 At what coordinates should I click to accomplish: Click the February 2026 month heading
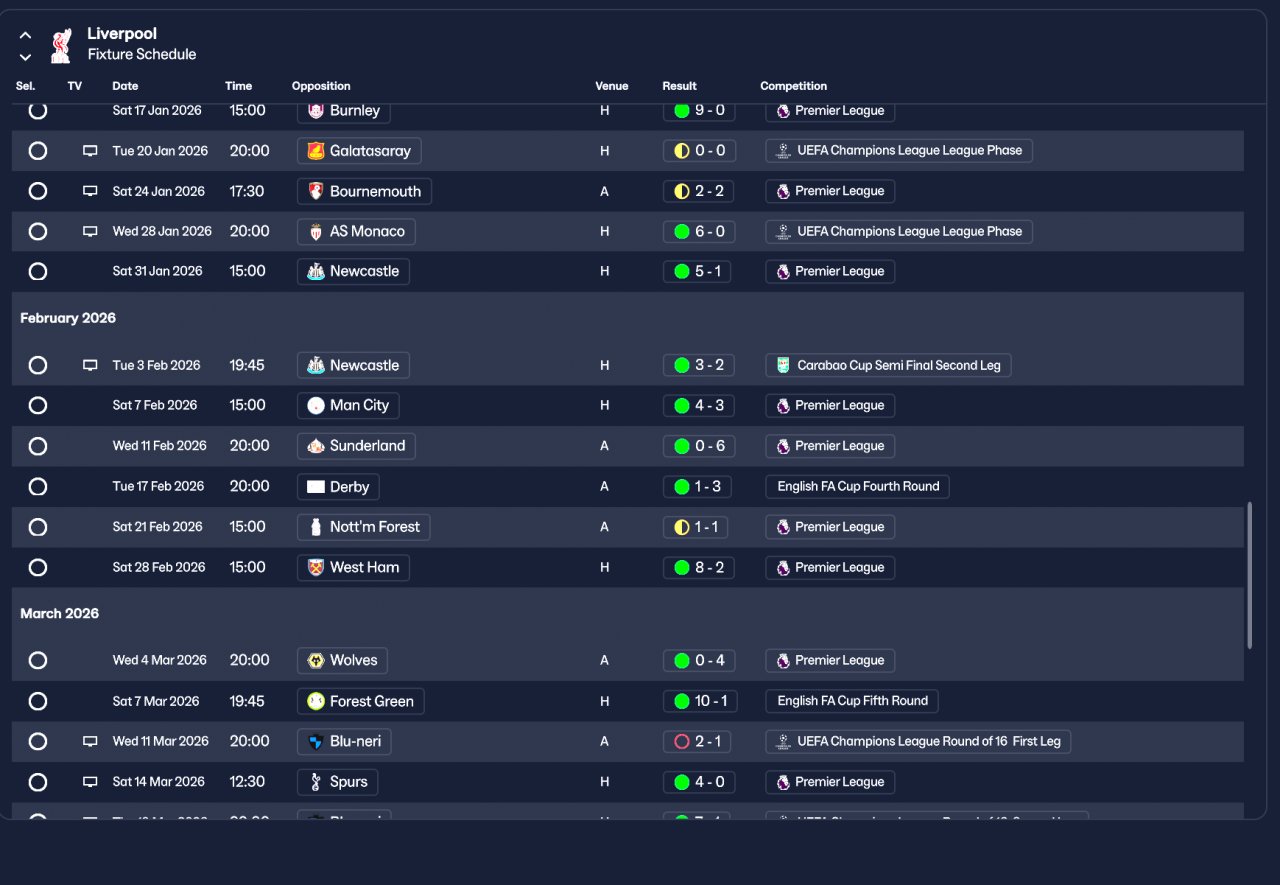(x=68, y=318)
